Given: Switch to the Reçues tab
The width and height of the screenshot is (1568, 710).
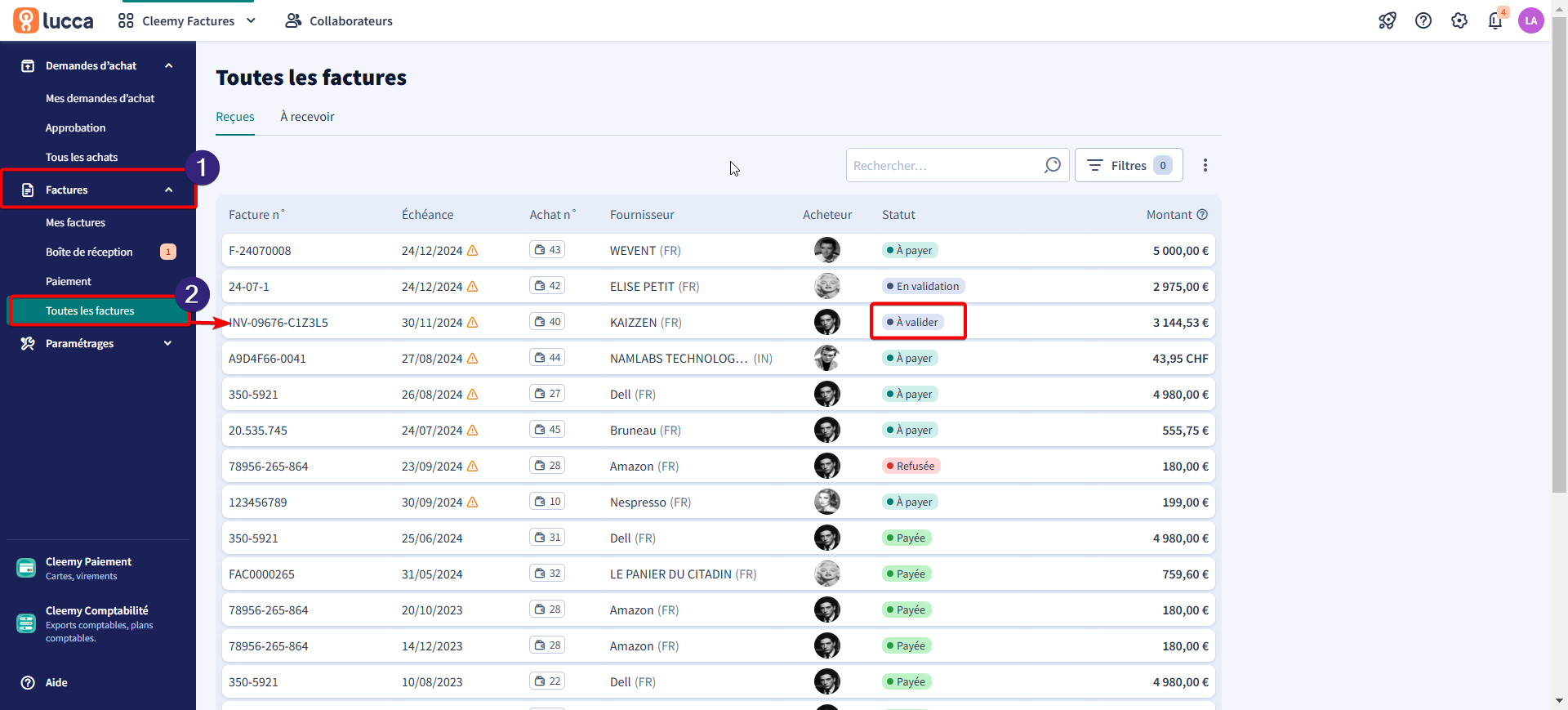Looking at the screenshot, I should coord(235,117).
